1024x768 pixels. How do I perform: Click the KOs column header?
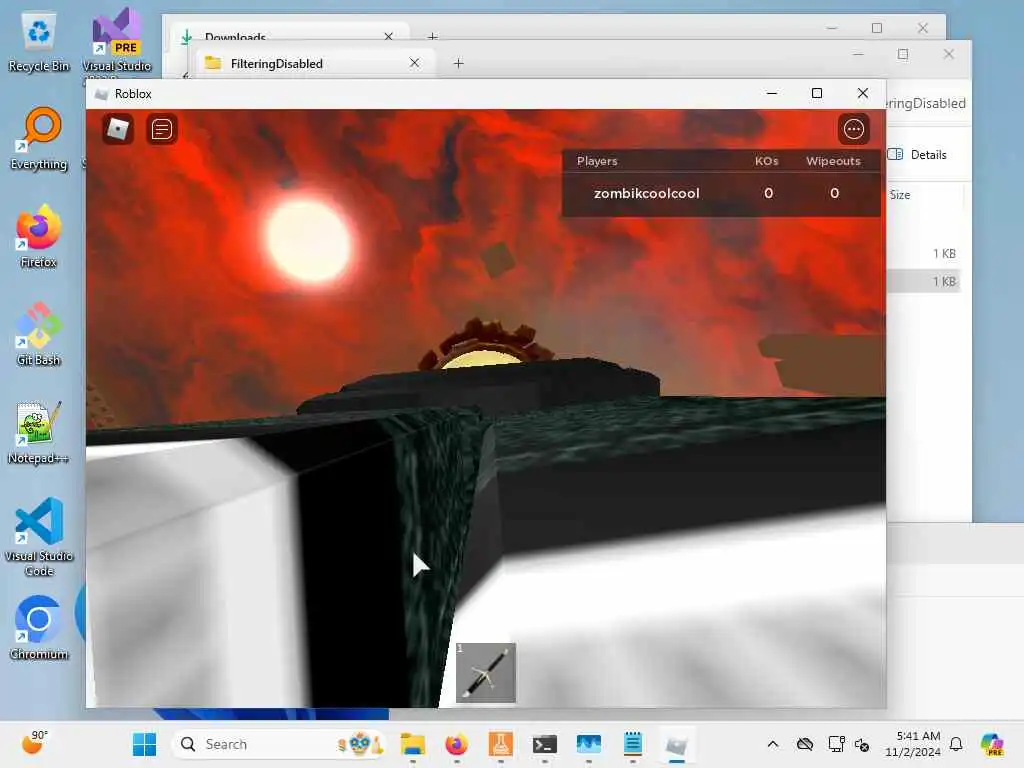click(x=767, y=161)
